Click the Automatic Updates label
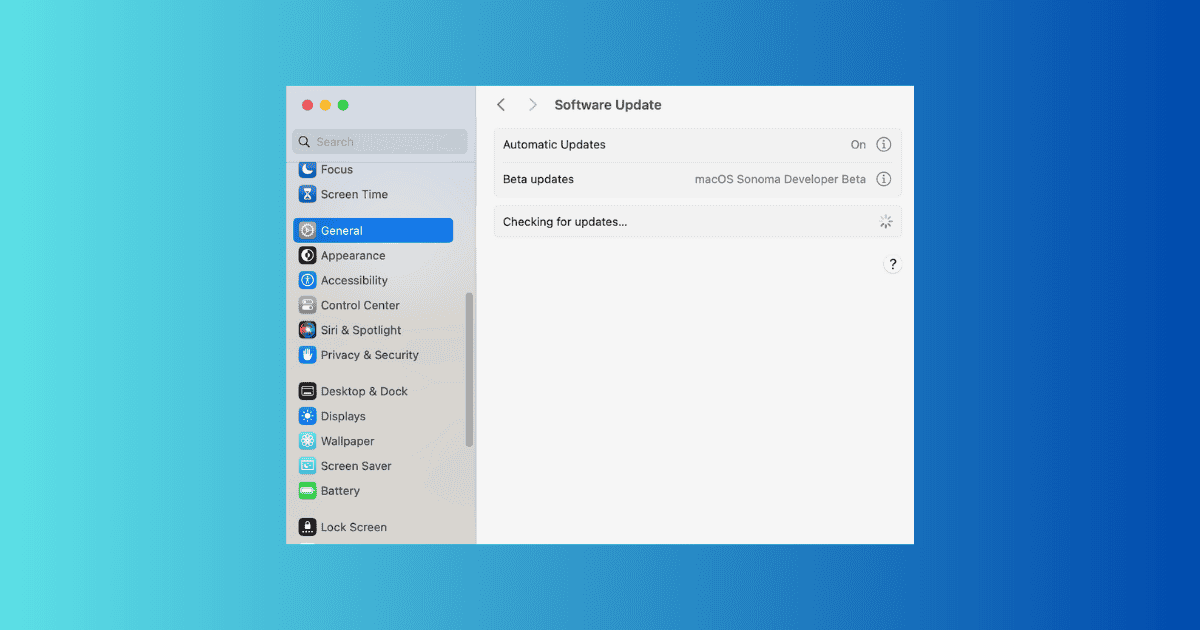The width and height of the screenshot is (1200, 630). (554, 145)
